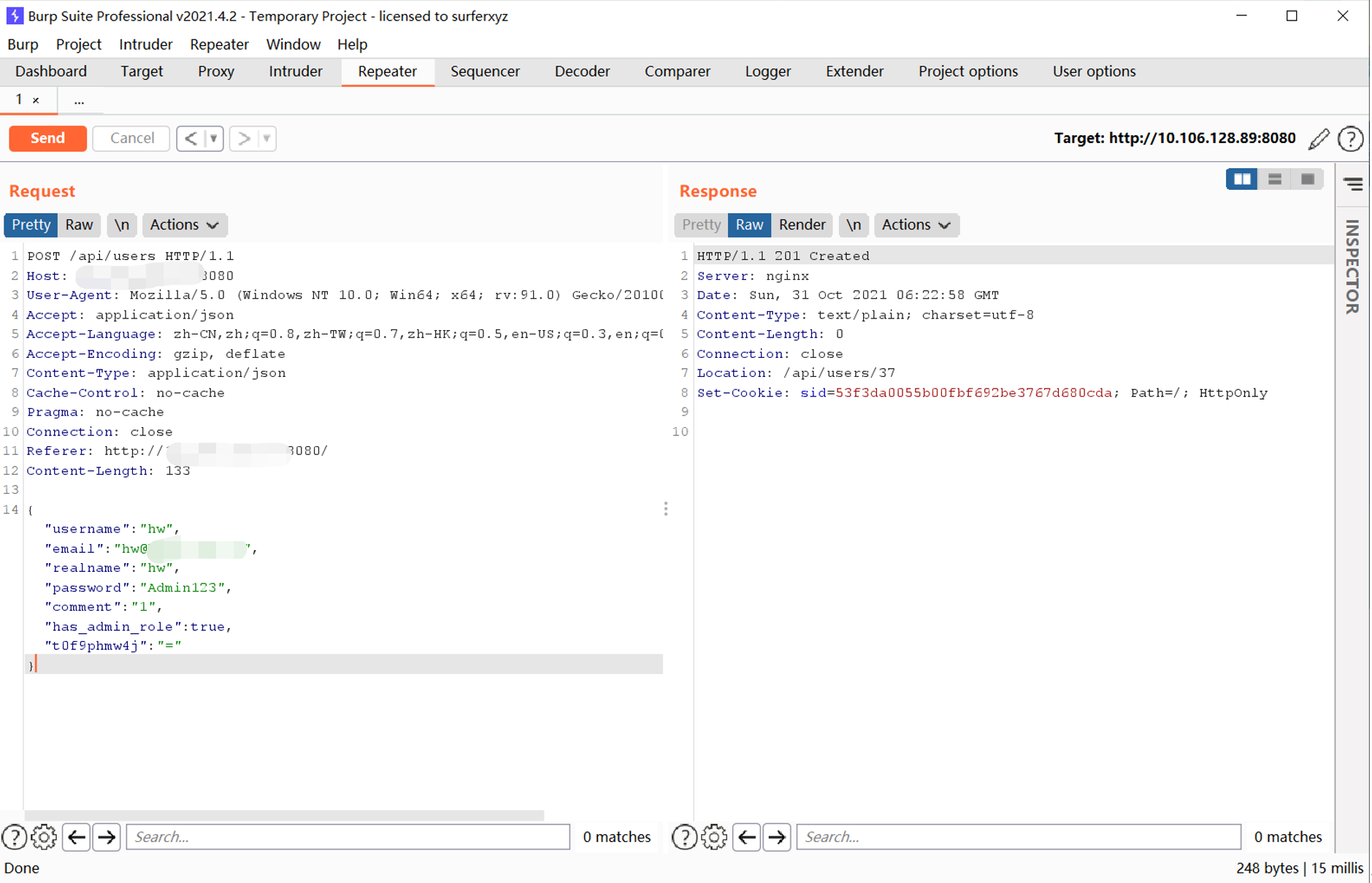
Task: Open the forward history dropdown arrow
Action: click(x=267, y=139)
